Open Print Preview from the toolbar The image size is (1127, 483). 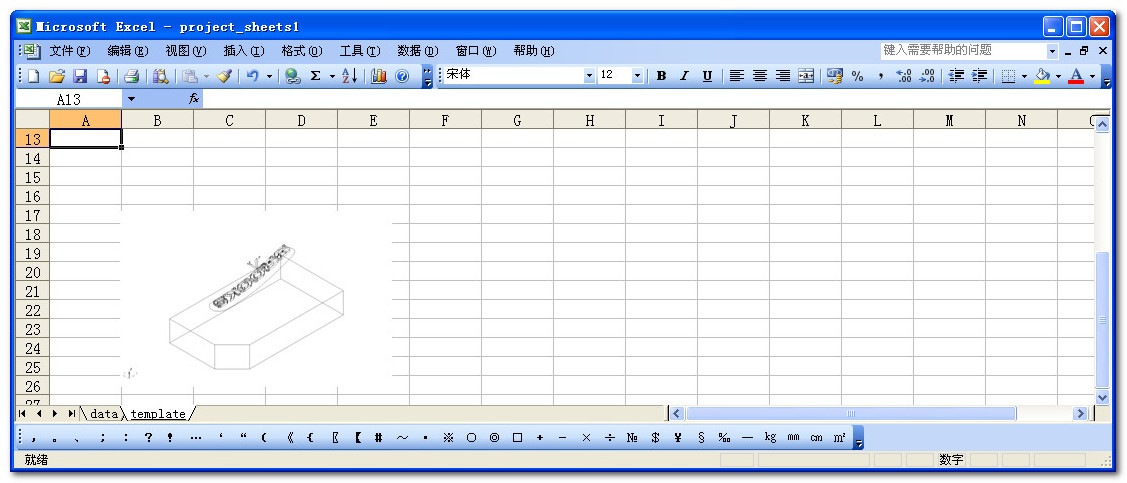point(161,76)
